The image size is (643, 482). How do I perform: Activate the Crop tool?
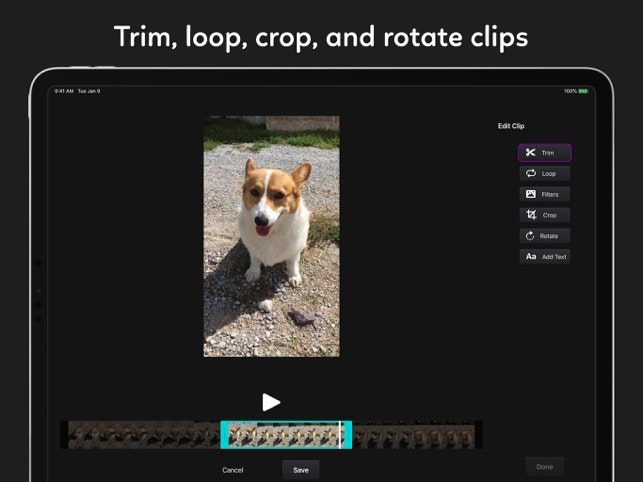tap(544, 215)
